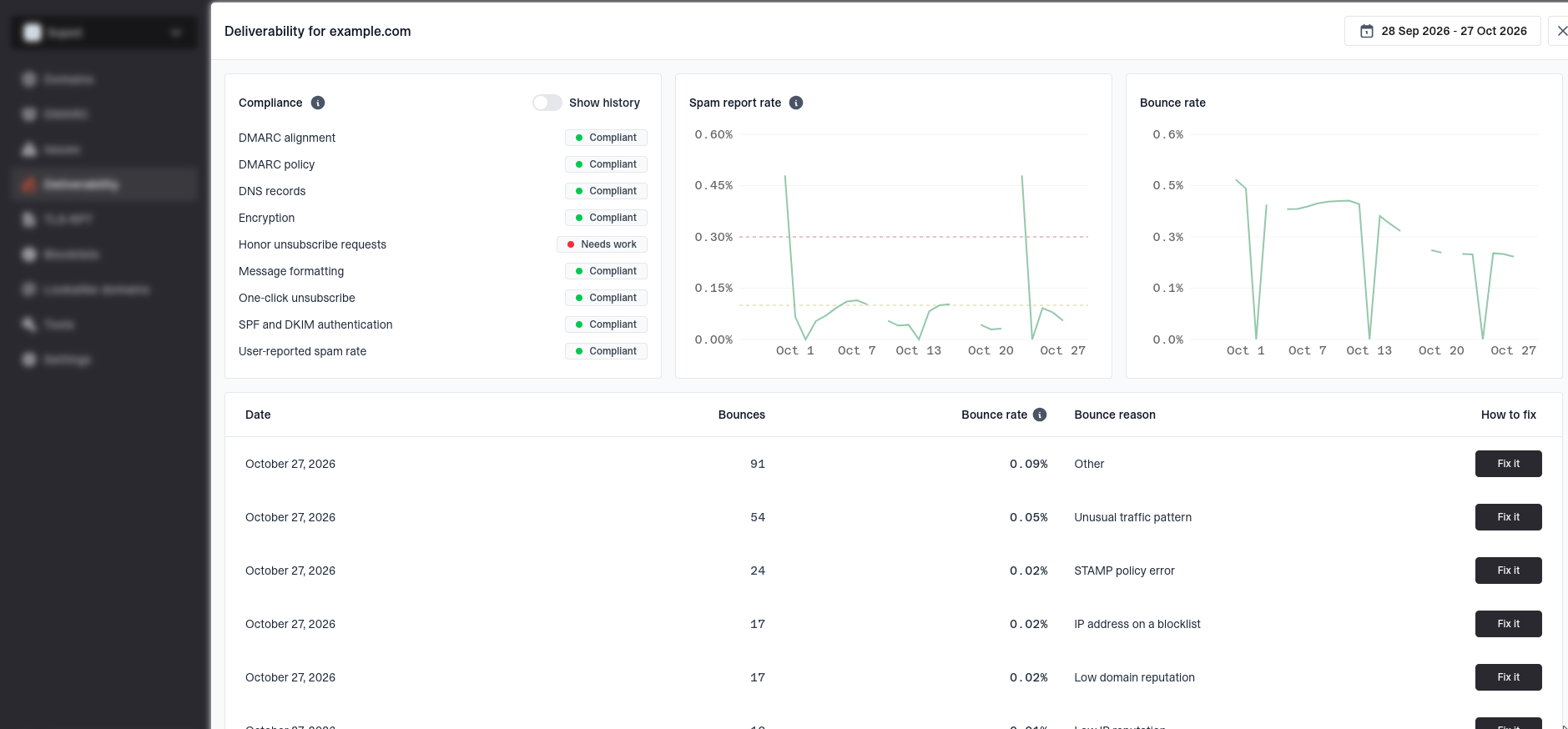Click the Date column header

coord(258,415)
